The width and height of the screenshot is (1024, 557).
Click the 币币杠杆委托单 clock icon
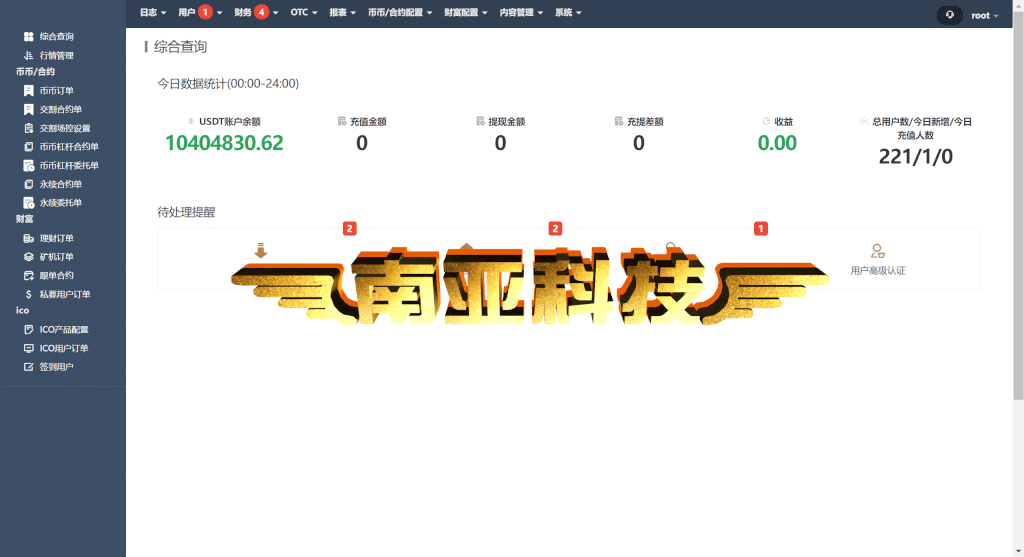29,165
